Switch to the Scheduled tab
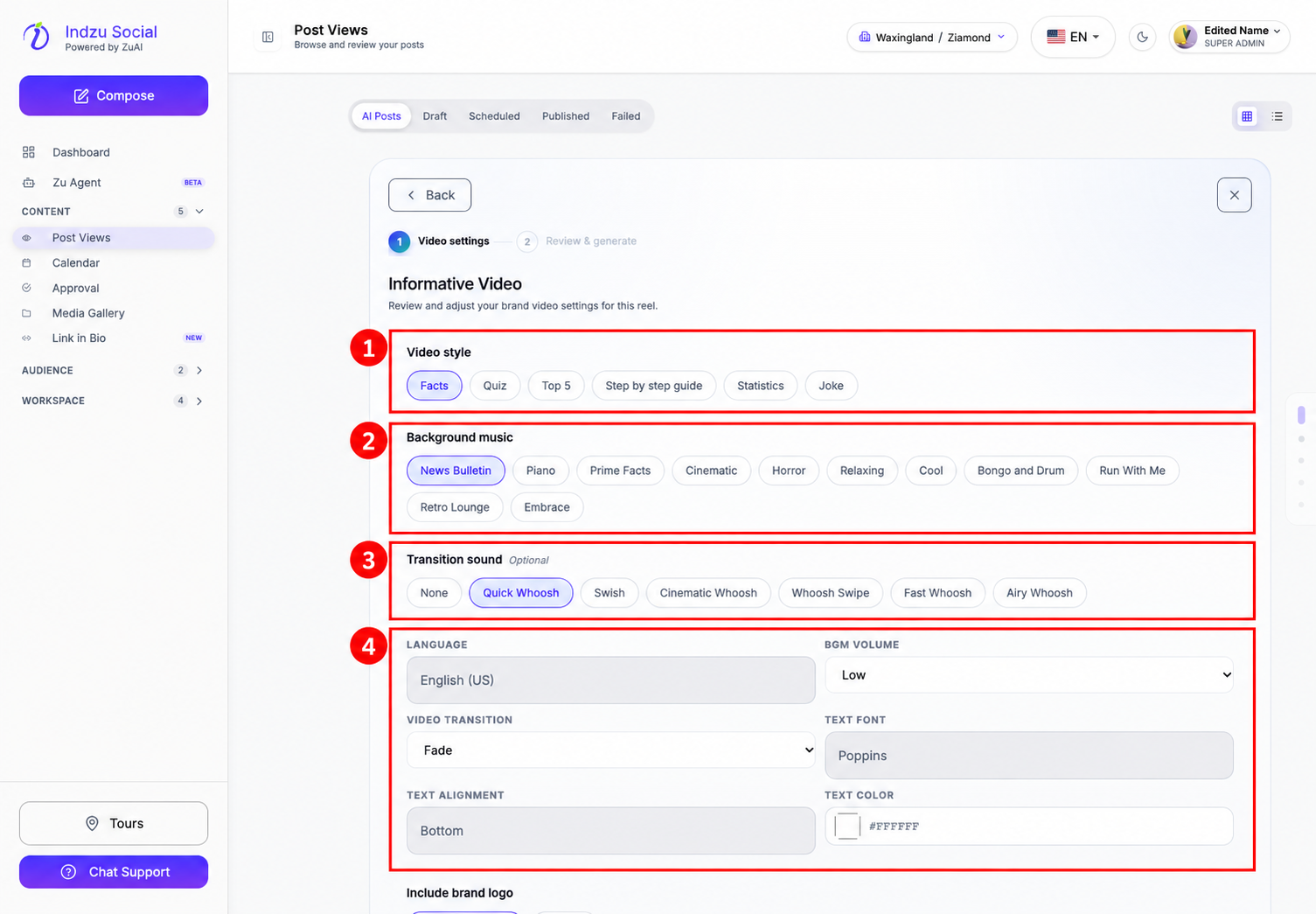Screen dimensions: 1316x914 [494, 116]
